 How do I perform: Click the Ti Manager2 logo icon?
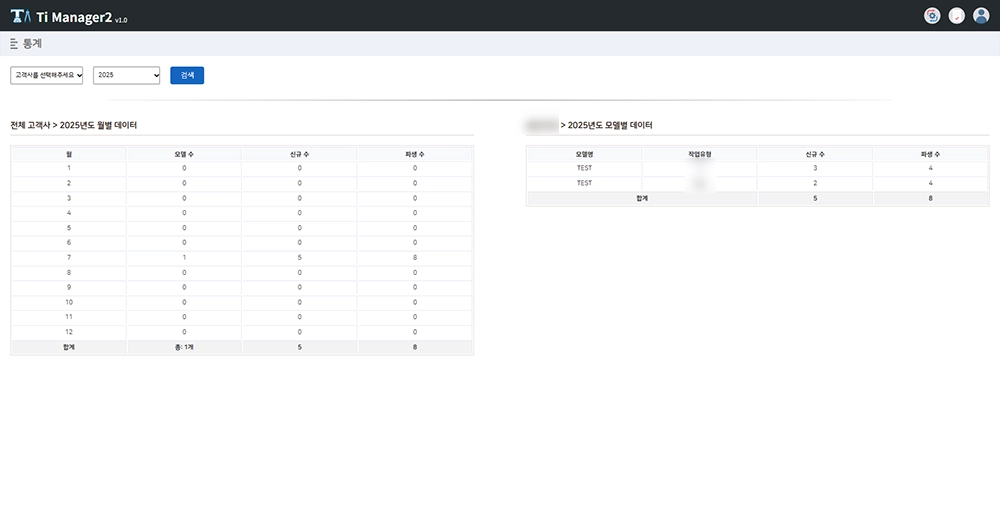20,16
